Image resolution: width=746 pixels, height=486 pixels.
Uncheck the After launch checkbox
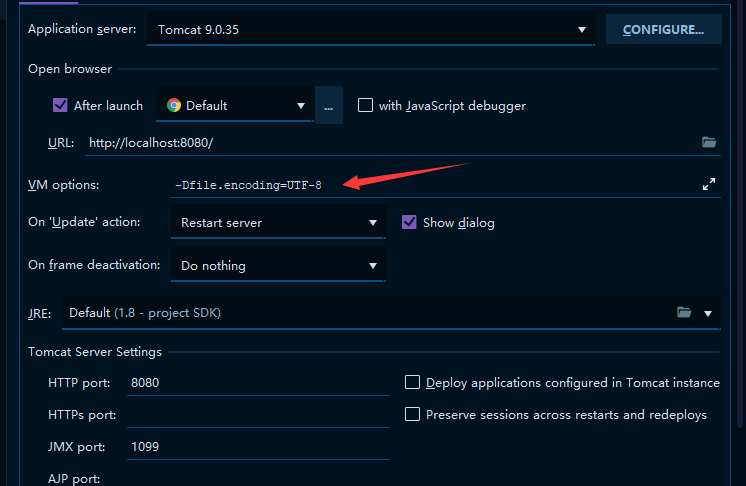coord(60,105)
